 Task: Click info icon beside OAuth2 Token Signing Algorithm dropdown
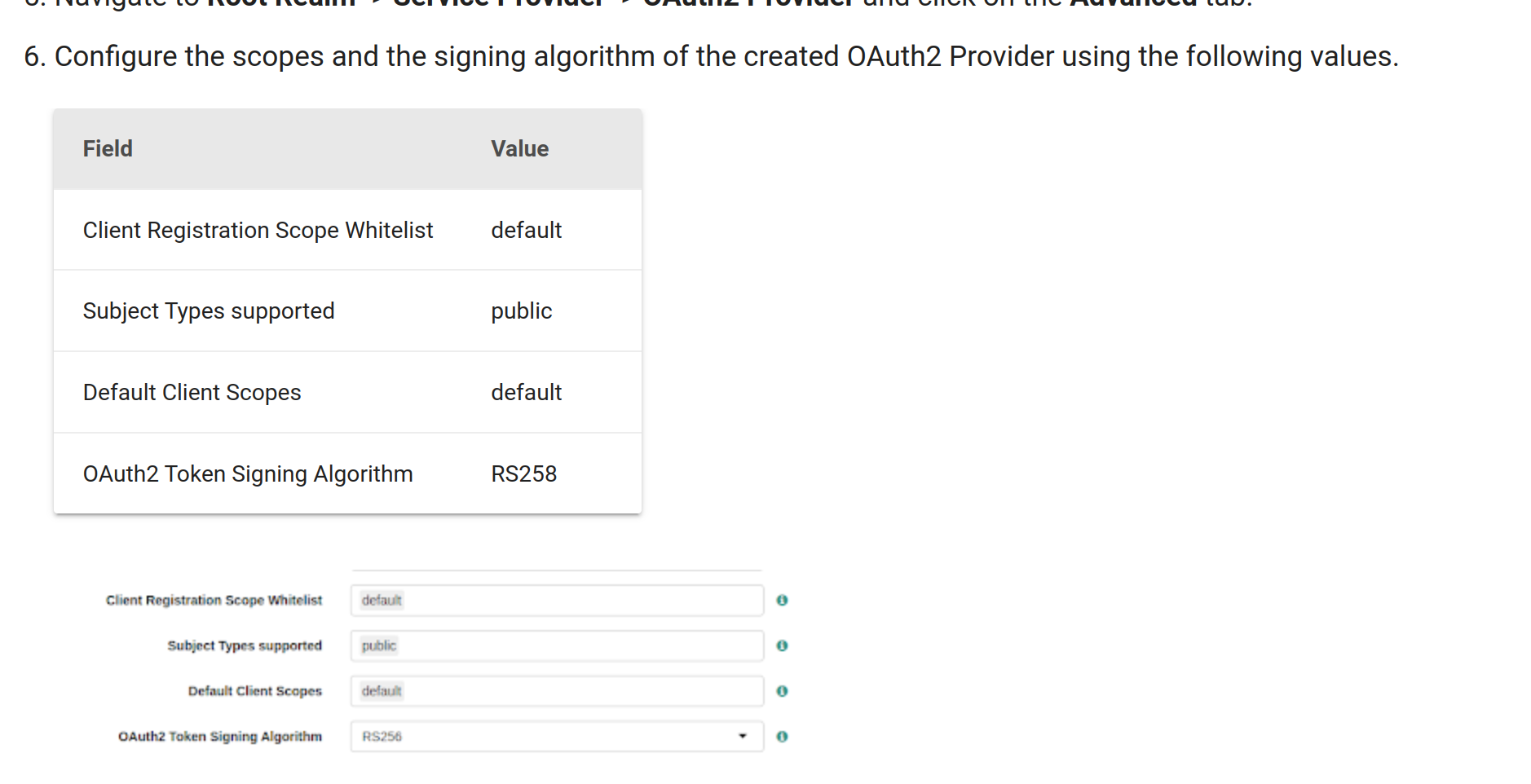(x=782, y=737)
